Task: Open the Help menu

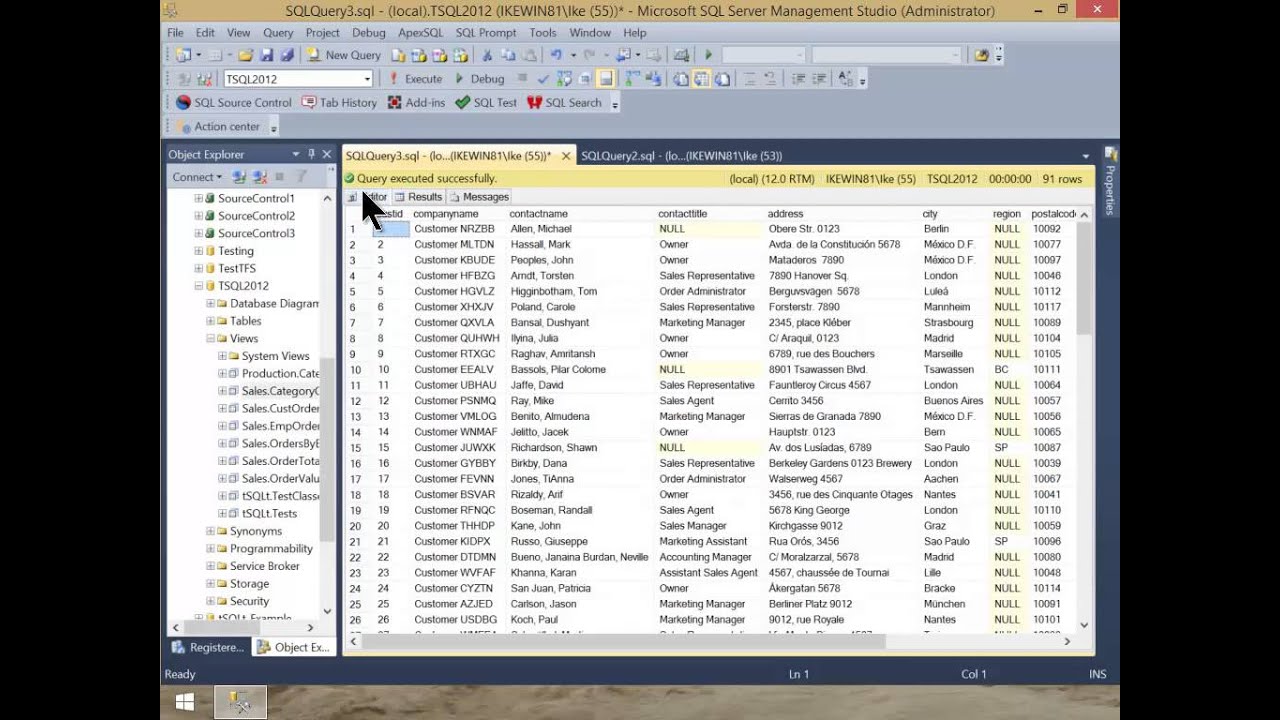Action: tap(635, 33)
